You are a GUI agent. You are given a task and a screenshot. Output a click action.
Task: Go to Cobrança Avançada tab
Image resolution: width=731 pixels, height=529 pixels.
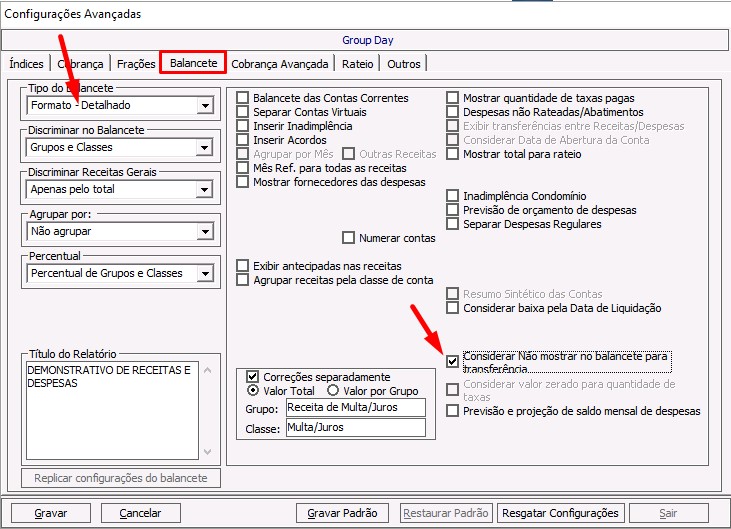(x=280, y=64)
